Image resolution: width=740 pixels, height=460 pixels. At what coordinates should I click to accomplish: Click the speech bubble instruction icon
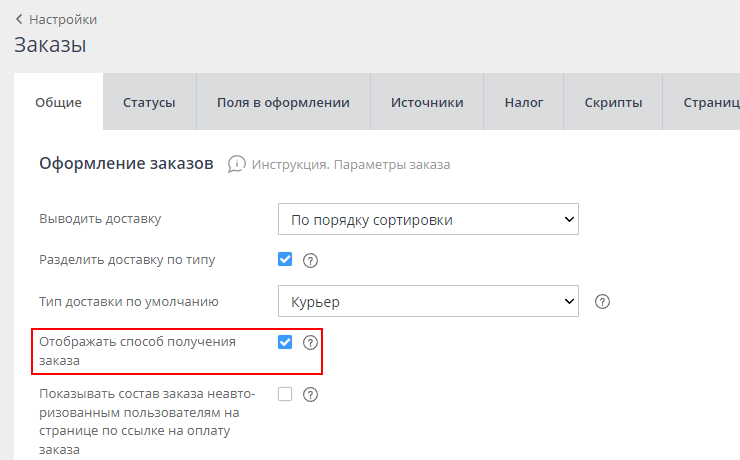coord(236,164)
